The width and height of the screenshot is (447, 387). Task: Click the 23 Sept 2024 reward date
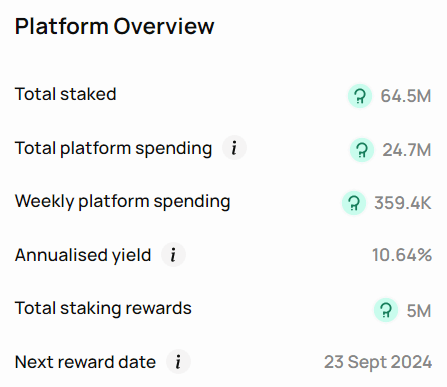378,362
